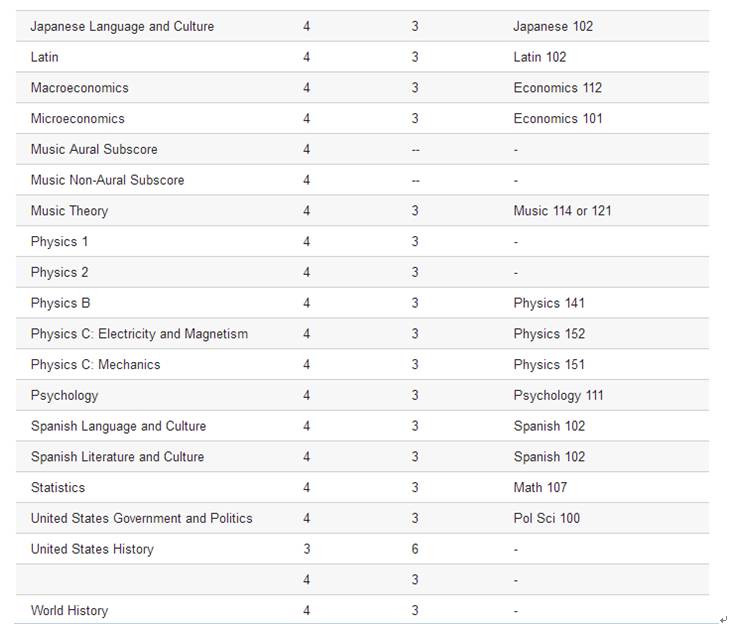Select the Microeconomics exam entry
Image resolution: width=734 pixels, height=641 pixels.
click(x=78, y=118)
